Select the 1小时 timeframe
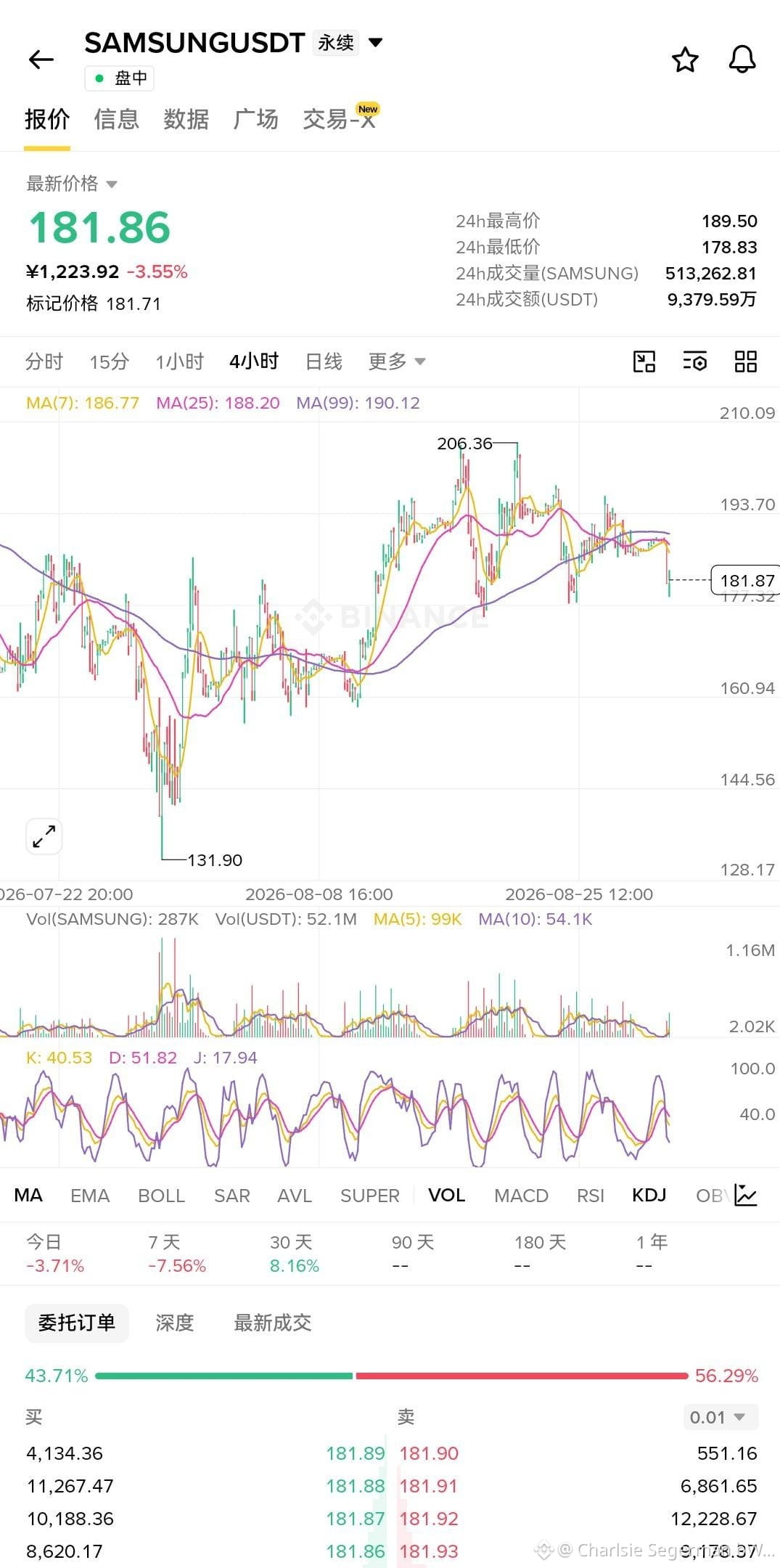 (179, 361)
